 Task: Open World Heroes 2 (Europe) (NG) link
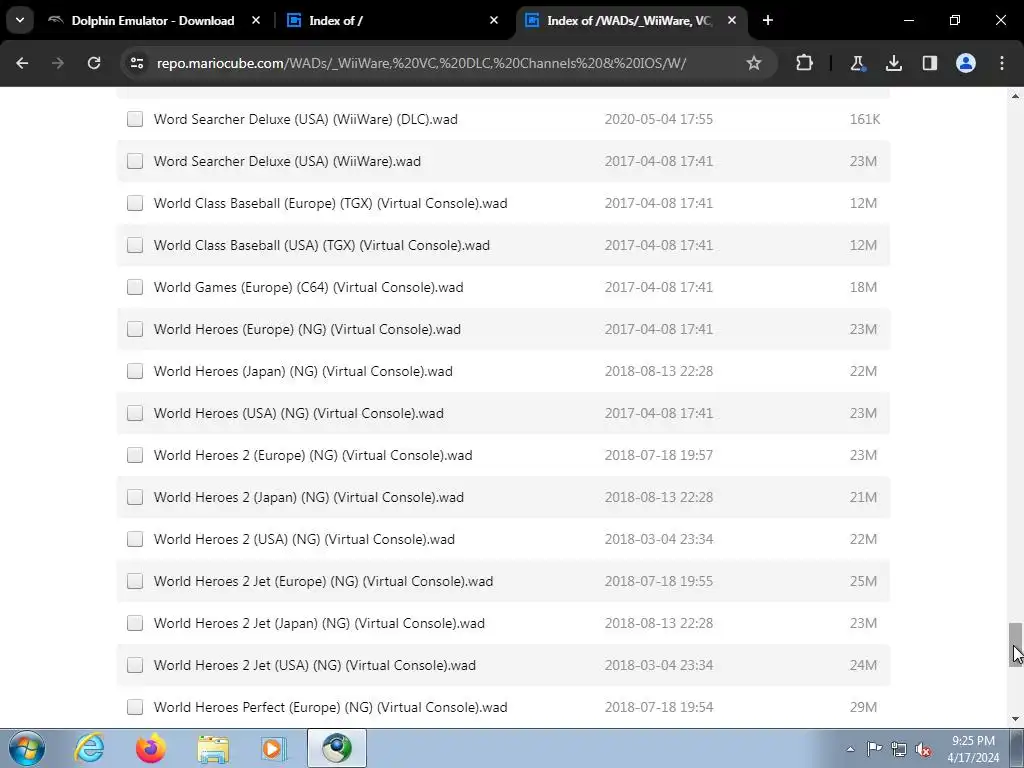point(313,455)
